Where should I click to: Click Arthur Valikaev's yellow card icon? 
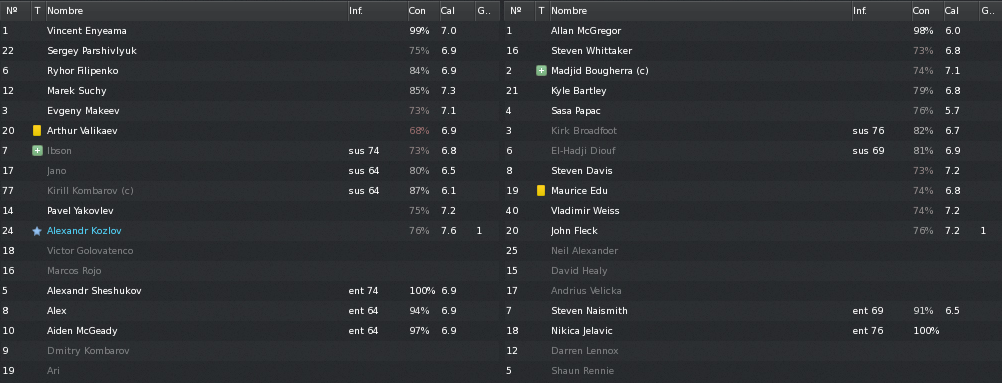(x=37, y=130)
